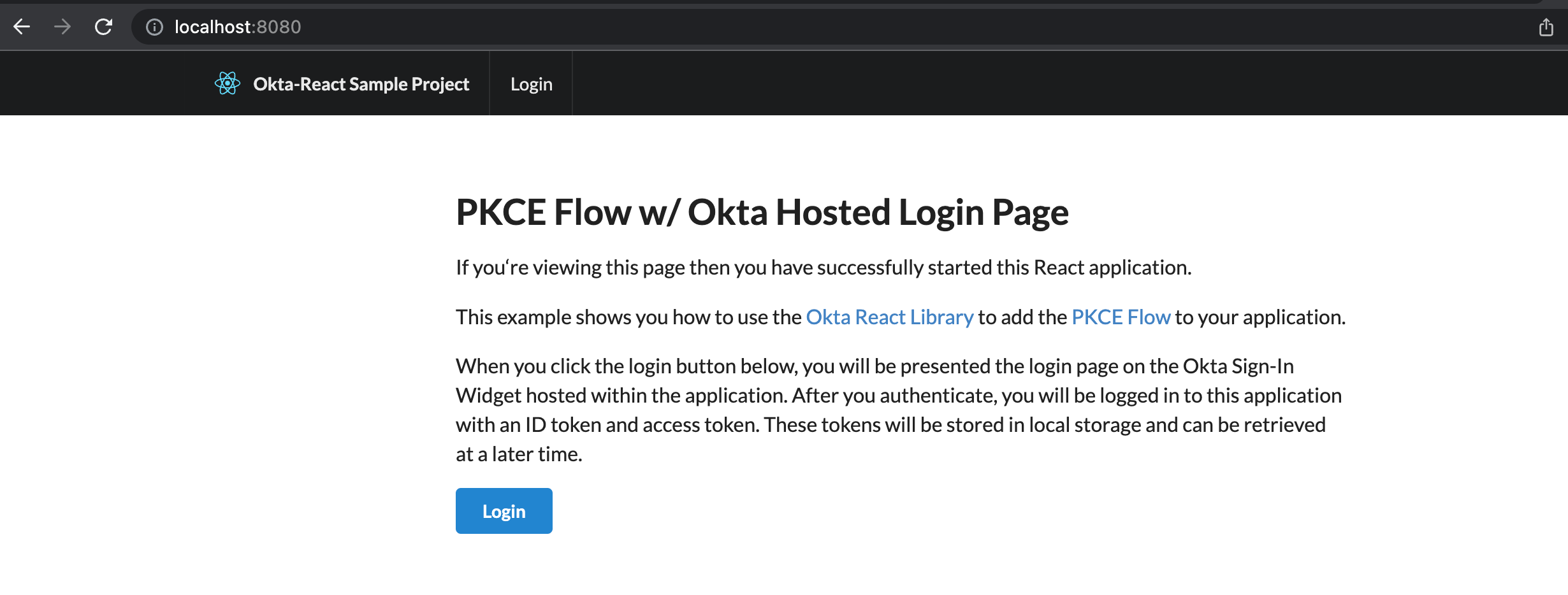Reload the page with the refresh icon
The height and width of the screenshot is (595, 1568).
coord(103,27)
